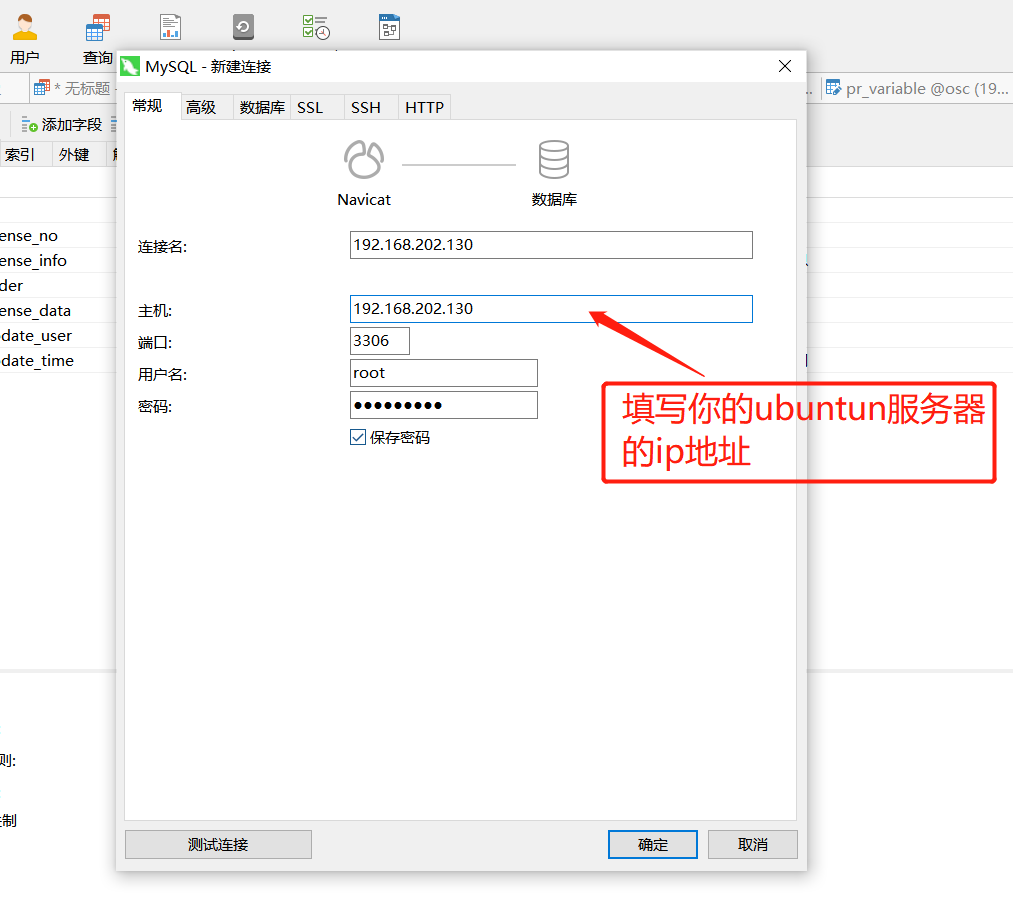Switch to the 数据库 tab
The height and width of the screenshot is (919, 1013).
click(x=262, y=107)
